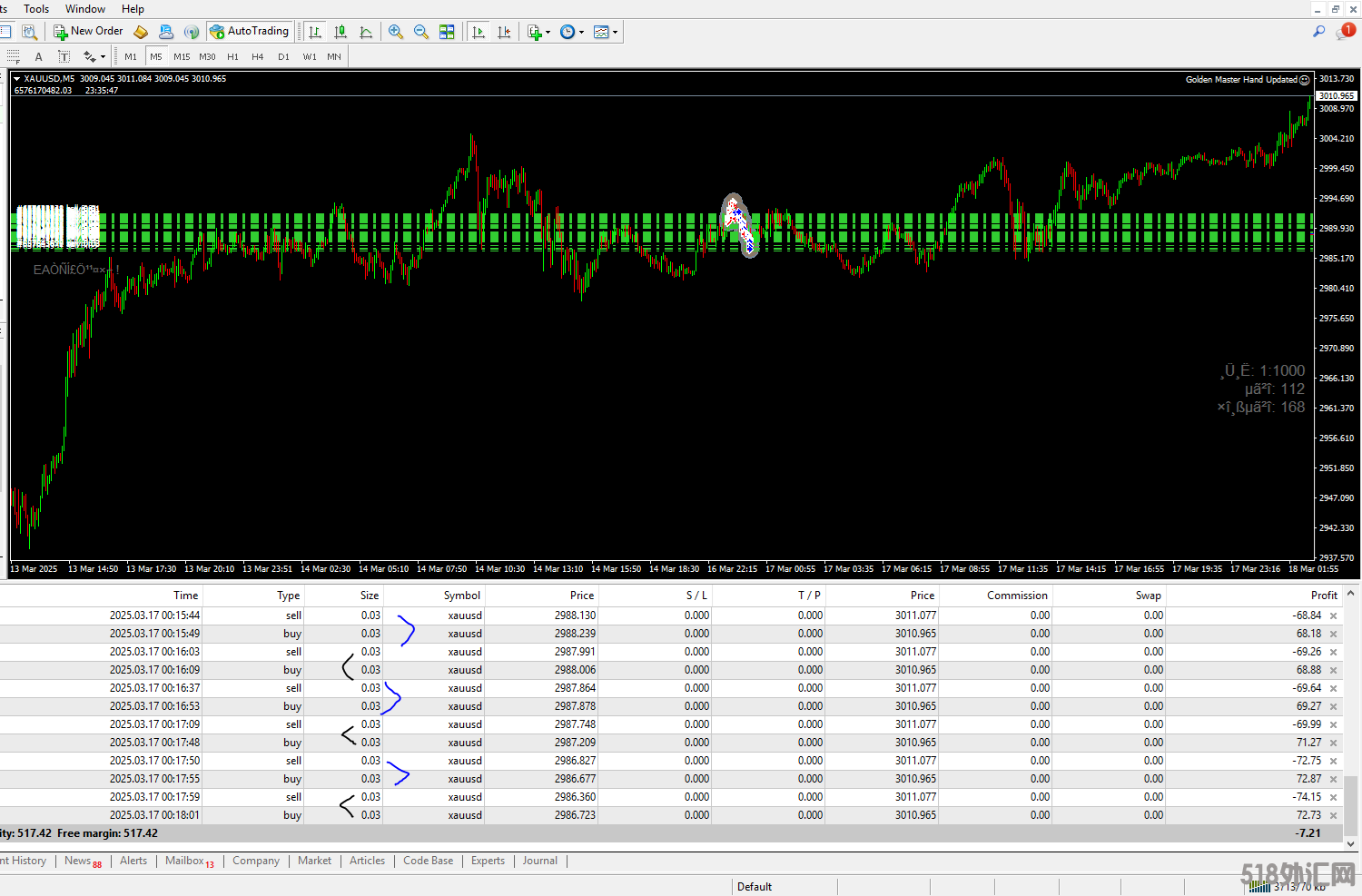Open the Help menu
The image size is (1362, 896).
[133, 9]
